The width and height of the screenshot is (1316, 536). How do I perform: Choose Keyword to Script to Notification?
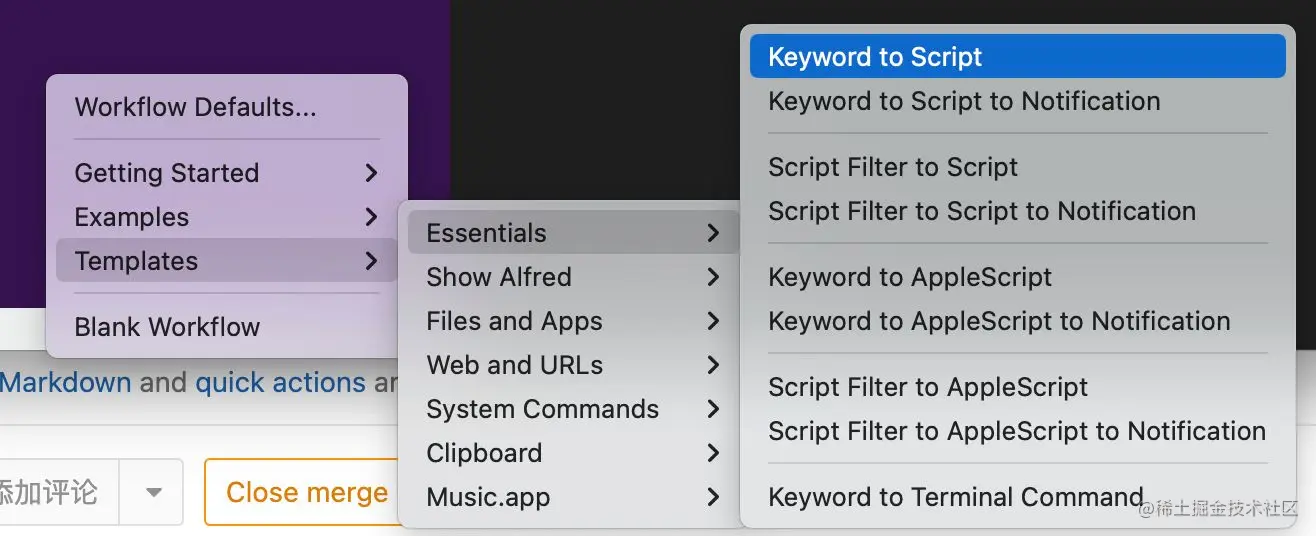pos(963,101)
